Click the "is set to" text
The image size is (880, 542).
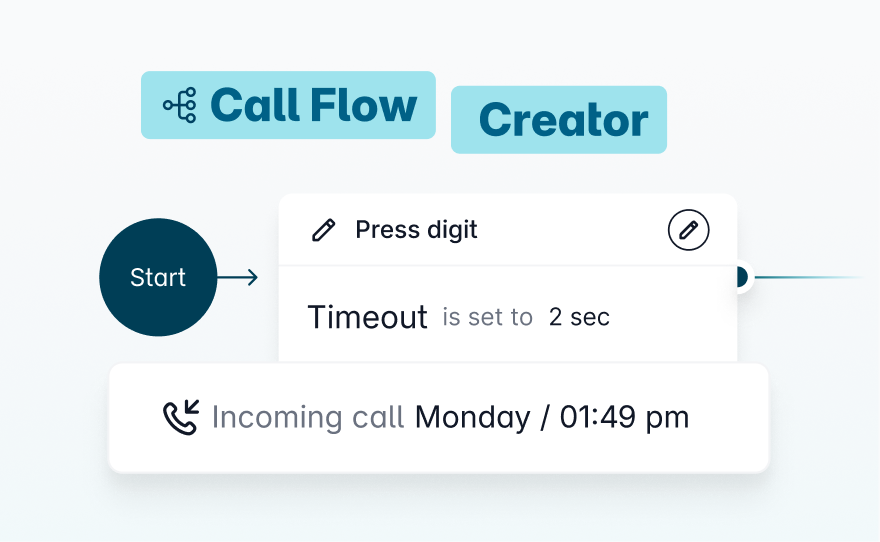[487, 318]
